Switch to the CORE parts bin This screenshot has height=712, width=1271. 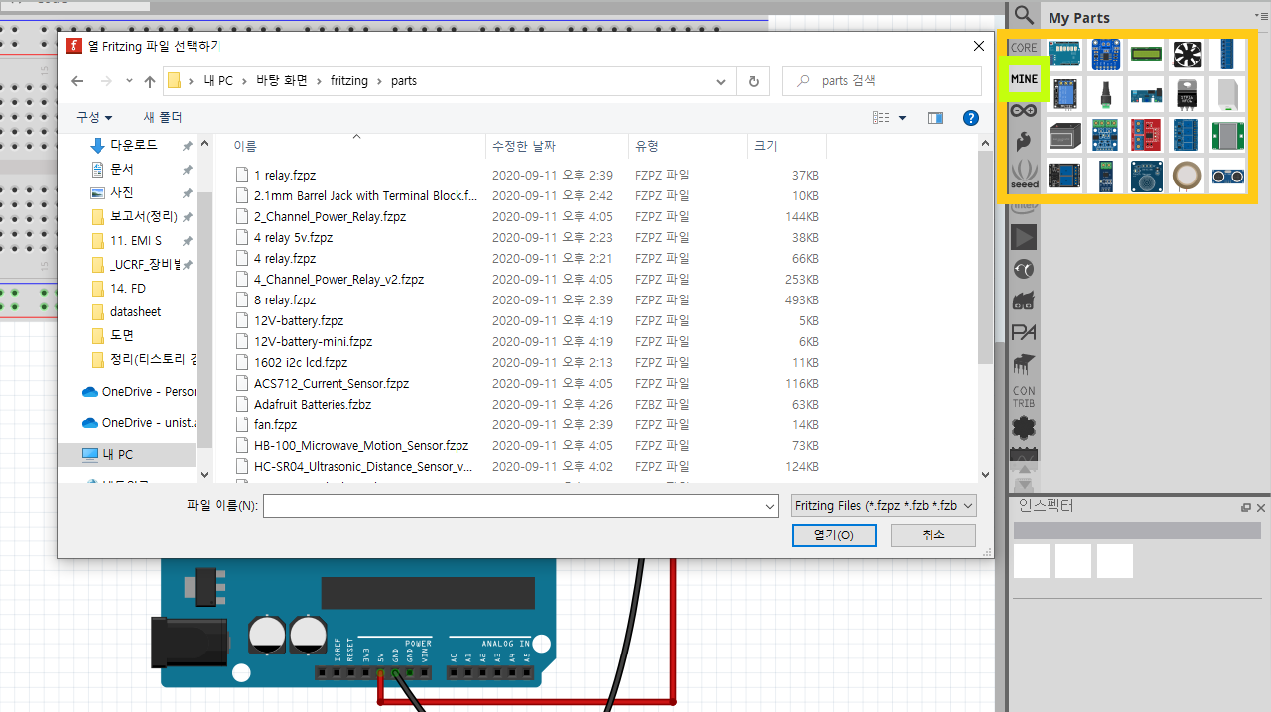pyautogui.click(x=1024, y=47)
